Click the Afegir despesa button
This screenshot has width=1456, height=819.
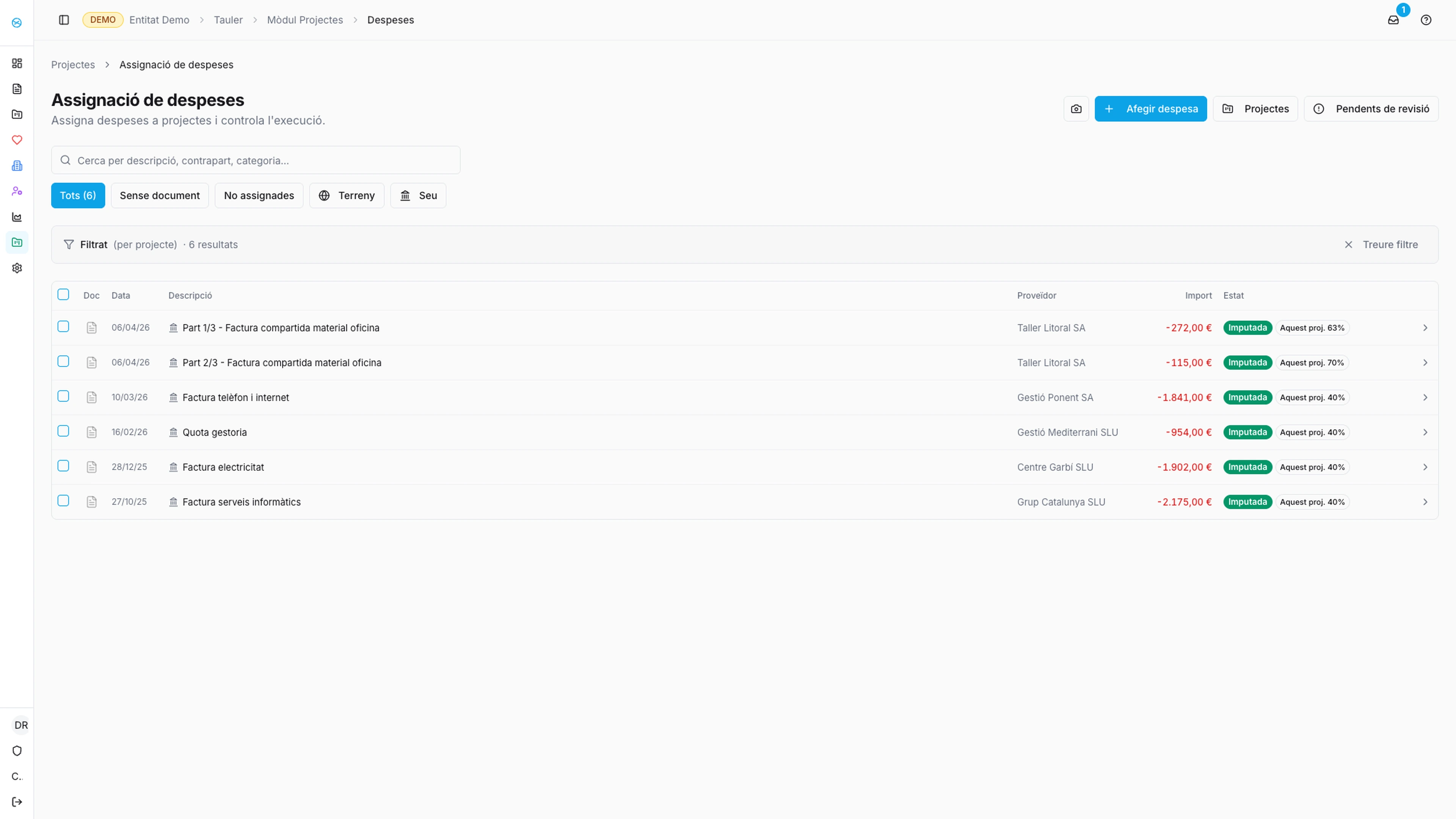coord(1150,108)
